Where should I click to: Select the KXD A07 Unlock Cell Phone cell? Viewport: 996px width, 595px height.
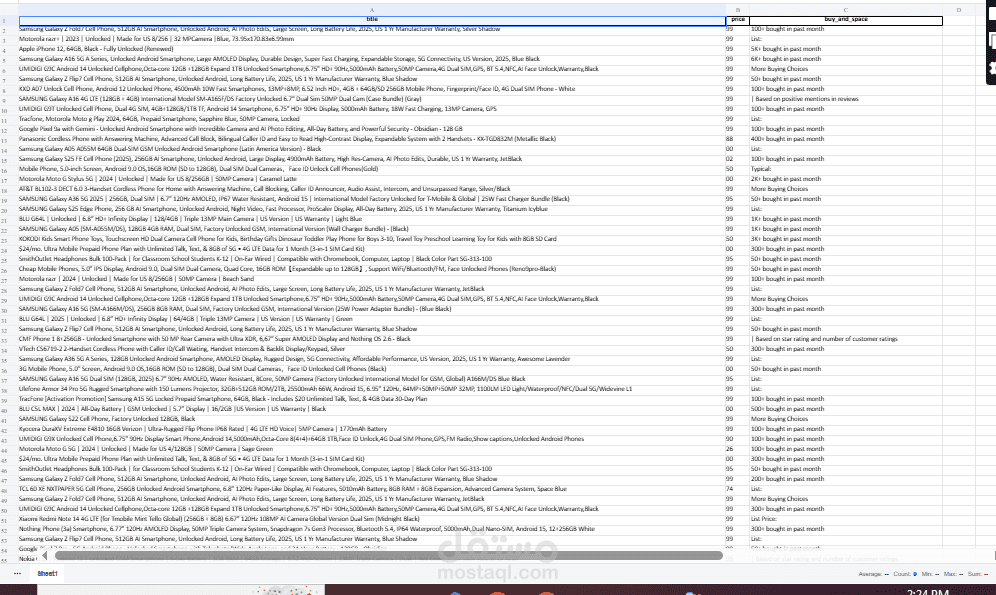point(372,89)
